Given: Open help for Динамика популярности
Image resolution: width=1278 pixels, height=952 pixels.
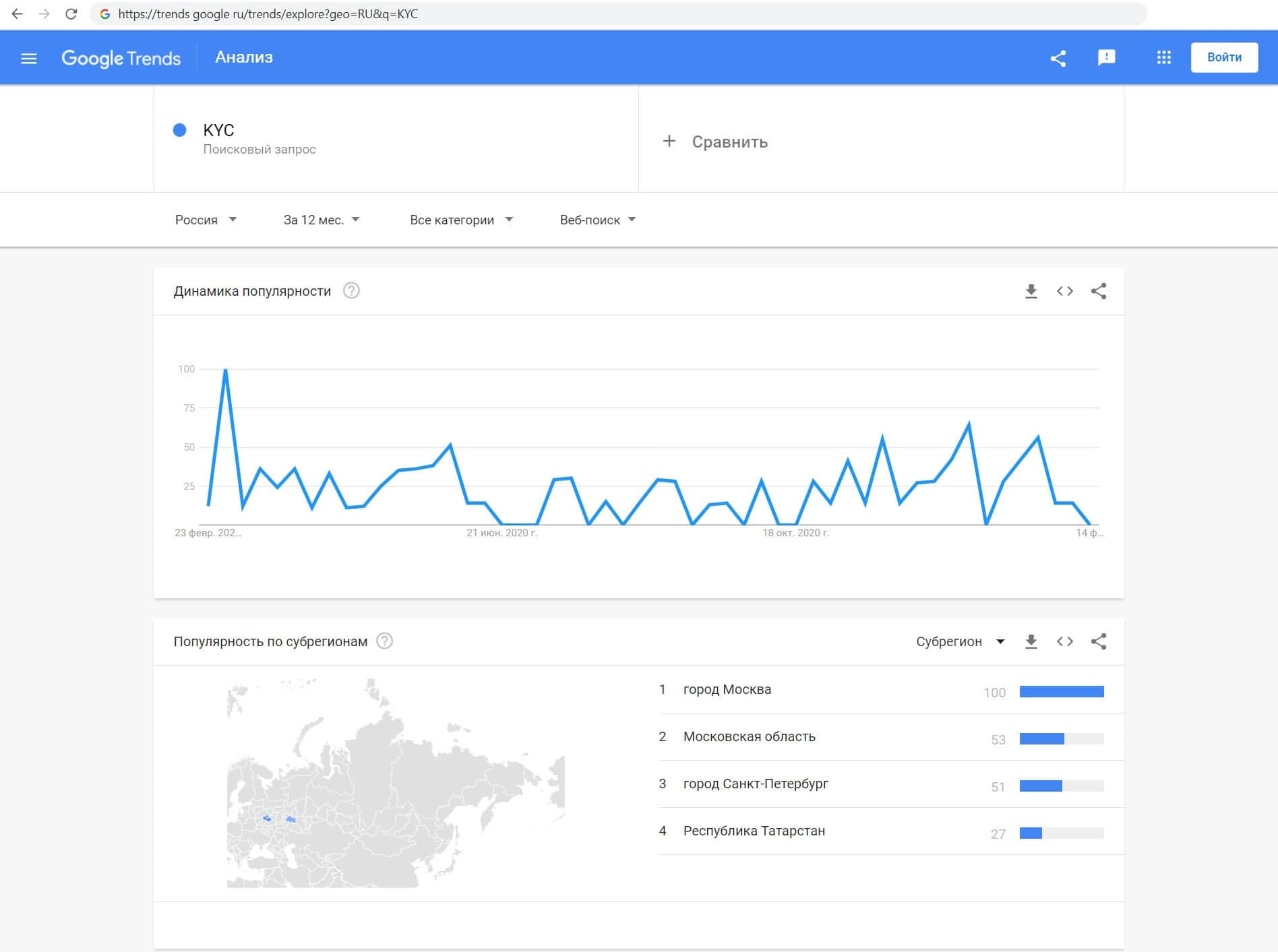Looking at the screenshot, I should 351,291.
